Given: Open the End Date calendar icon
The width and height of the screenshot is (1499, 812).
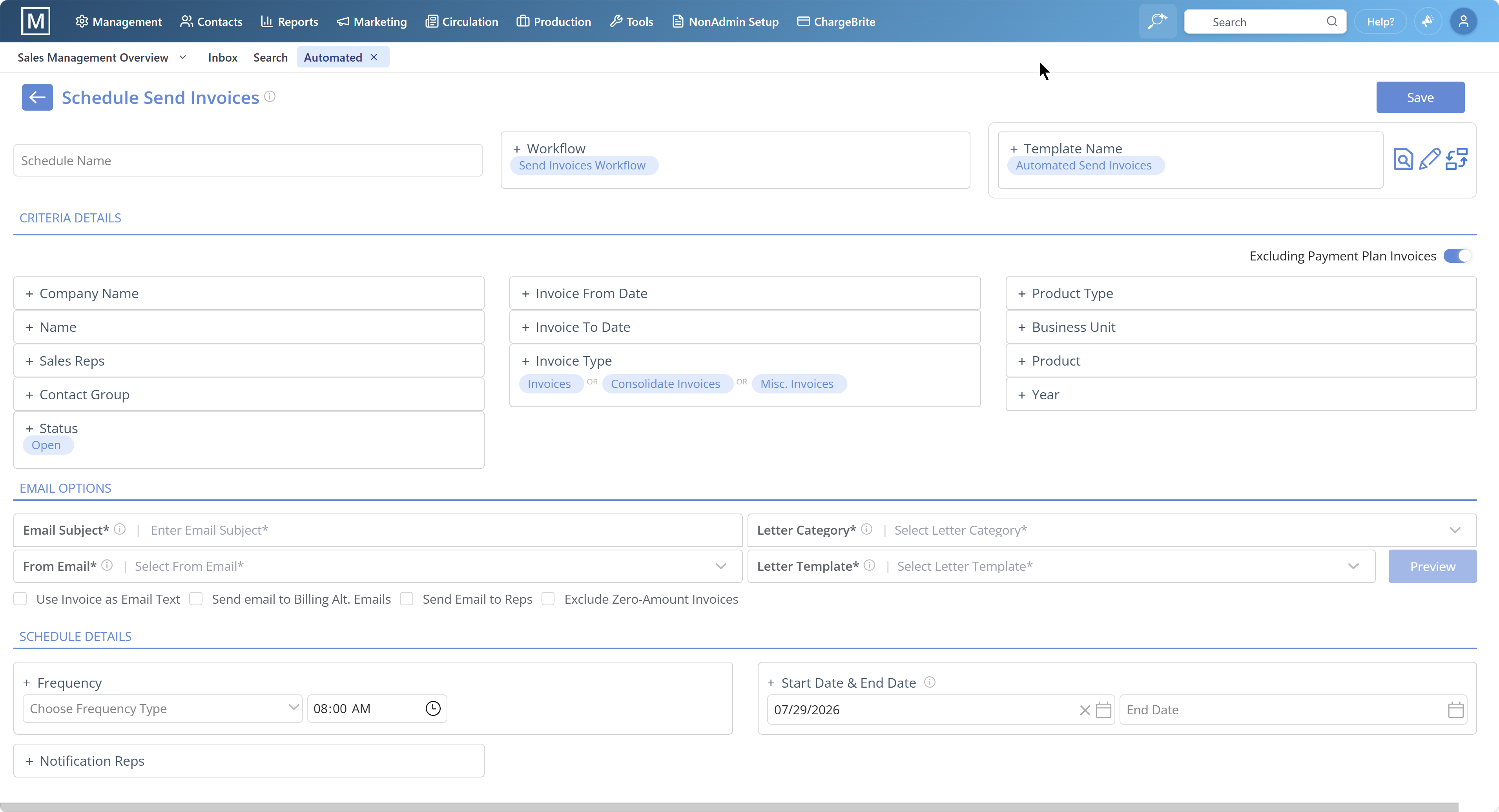Looking at the screenshot, I should (x=1455, y=710).
